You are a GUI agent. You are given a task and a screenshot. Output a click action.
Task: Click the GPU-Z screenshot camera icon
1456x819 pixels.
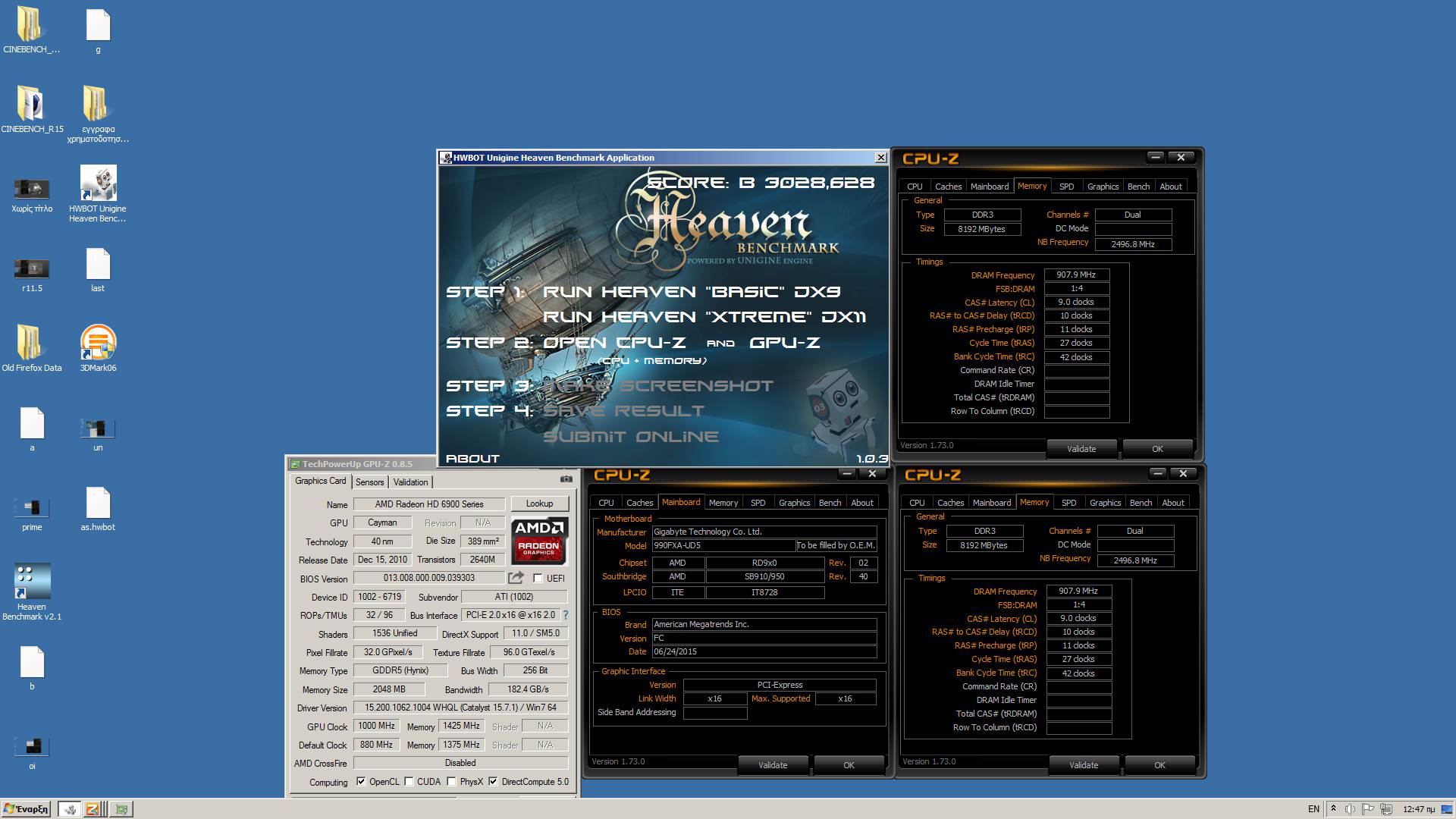(x=566, y=479)
